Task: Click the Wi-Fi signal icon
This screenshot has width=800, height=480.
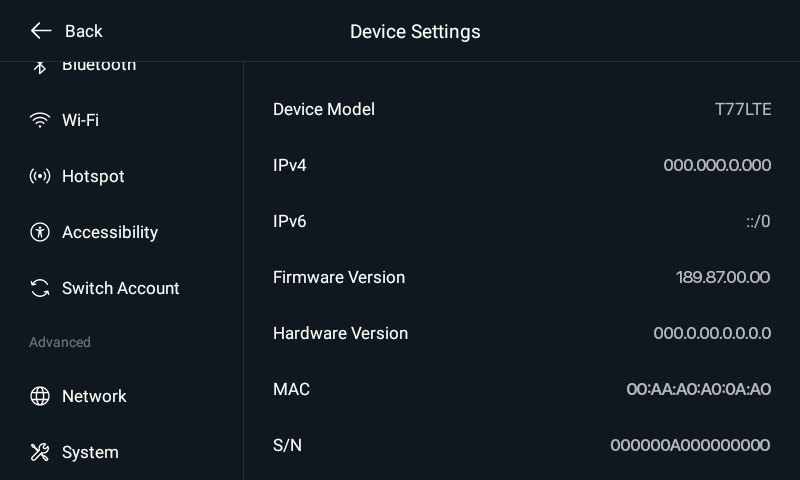Action: [40, 120]
